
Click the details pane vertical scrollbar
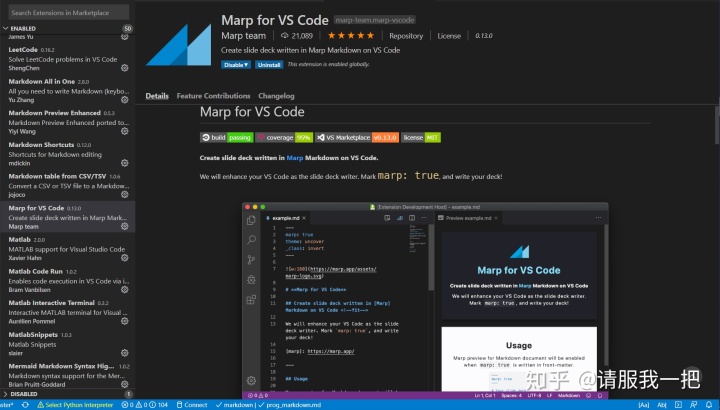click(717, 125)
